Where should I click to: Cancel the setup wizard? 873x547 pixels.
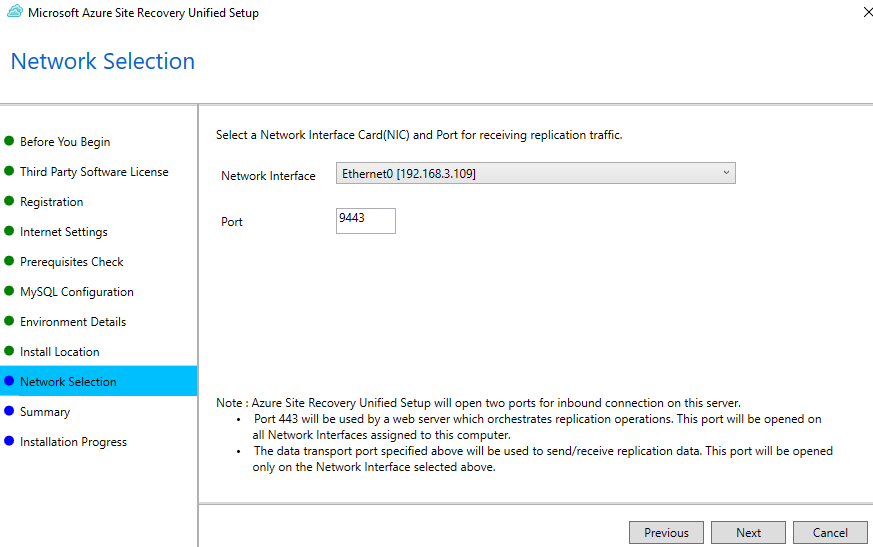[x=830, y=533]
